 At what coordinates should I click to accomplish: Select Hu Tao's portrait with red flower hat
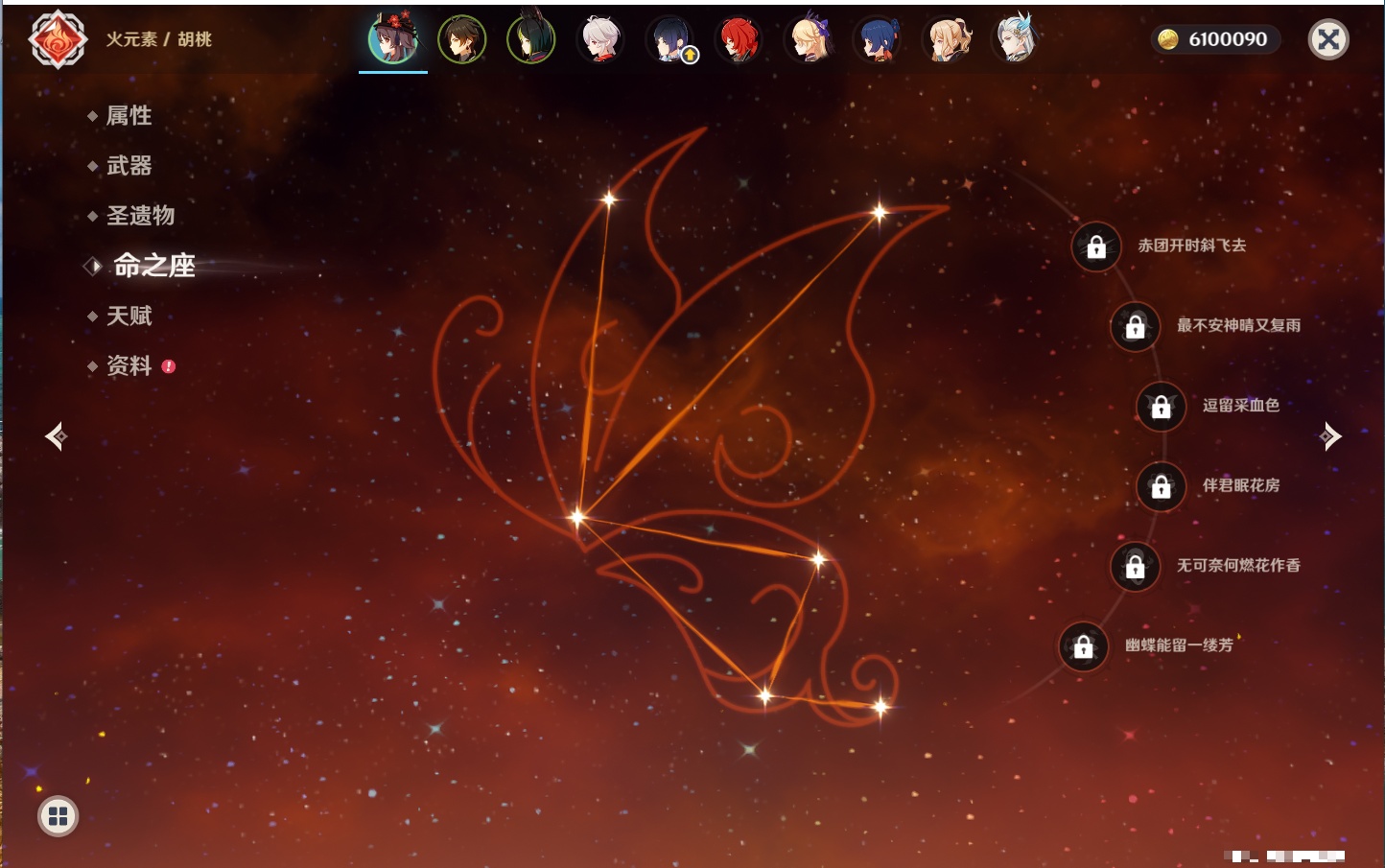pos(393,39)
